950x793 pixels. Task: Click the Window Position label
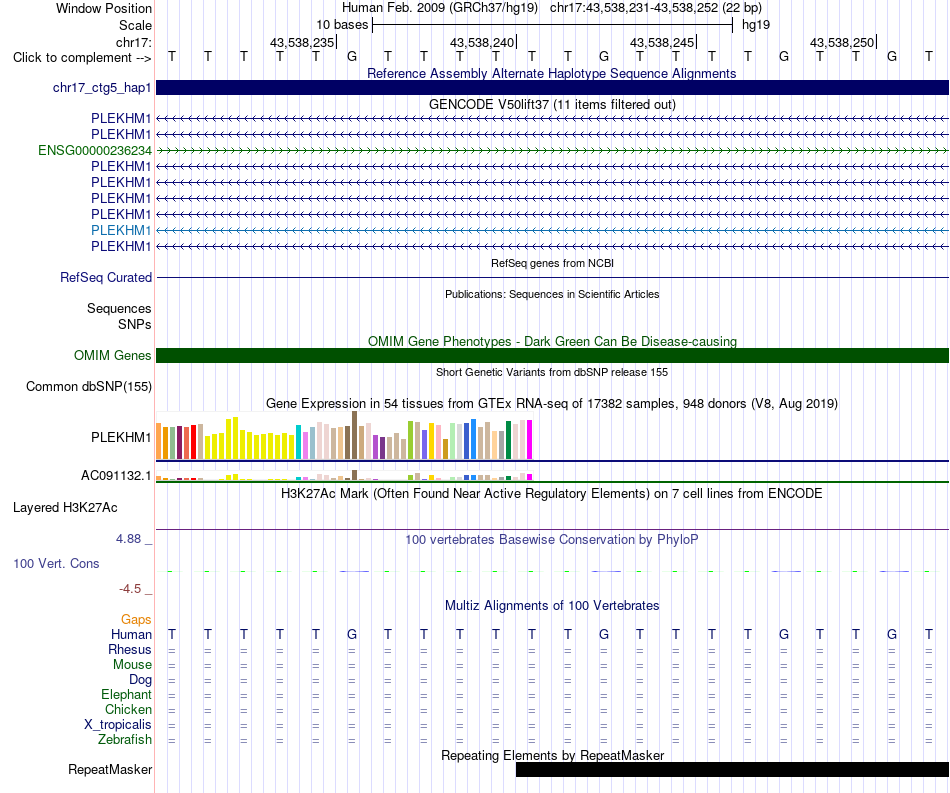pos(104,8)
